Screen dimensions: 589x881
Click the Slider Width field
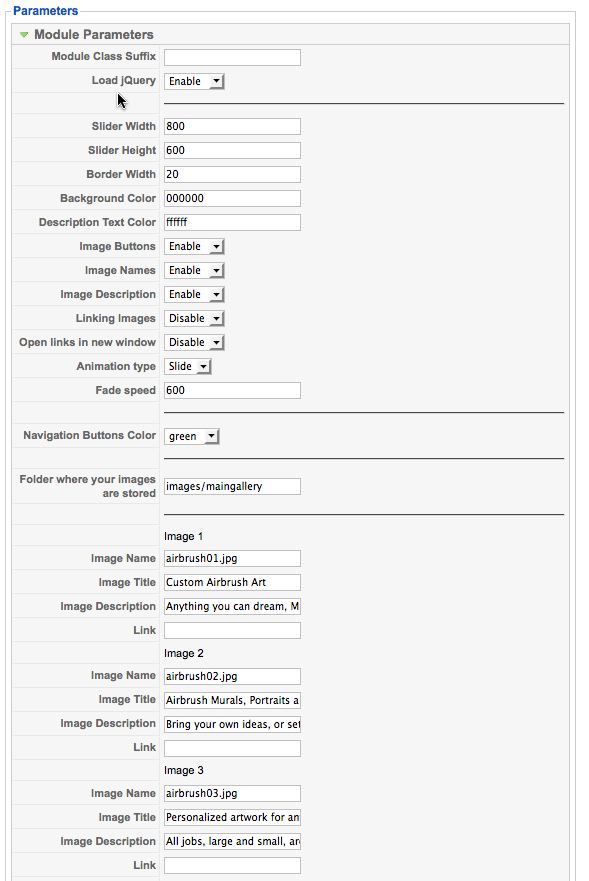point(232,126)
